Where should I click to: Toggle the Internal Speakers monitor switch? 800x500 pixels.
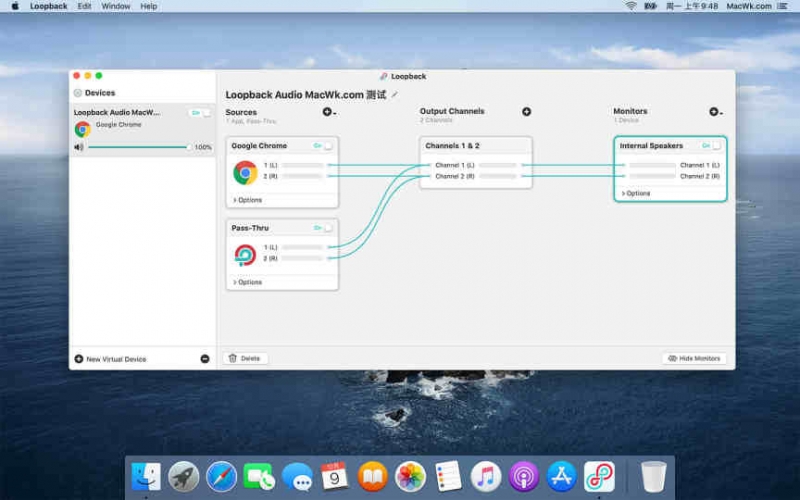(x=711, y=146)
